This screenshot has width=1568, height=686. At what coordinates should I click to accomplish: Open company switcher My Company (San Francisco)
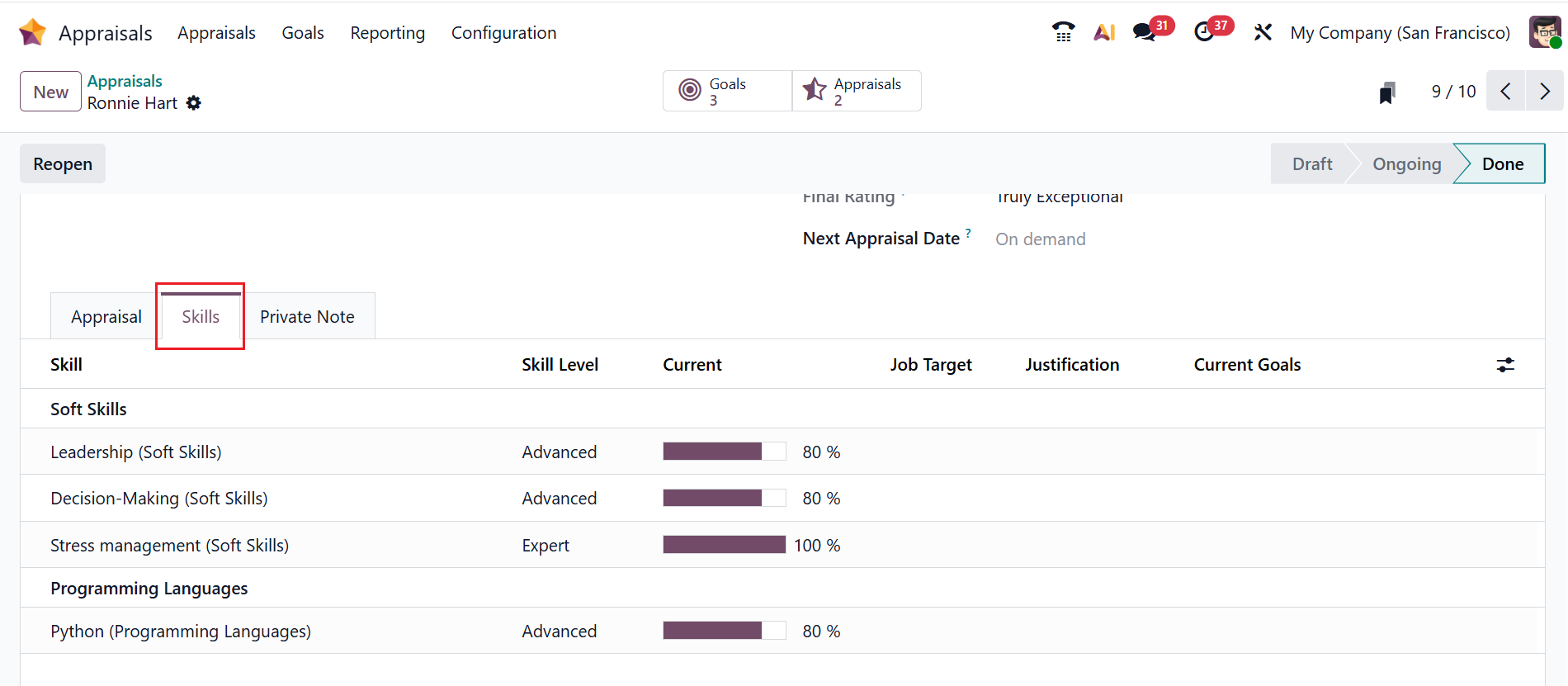point(1400,33)
